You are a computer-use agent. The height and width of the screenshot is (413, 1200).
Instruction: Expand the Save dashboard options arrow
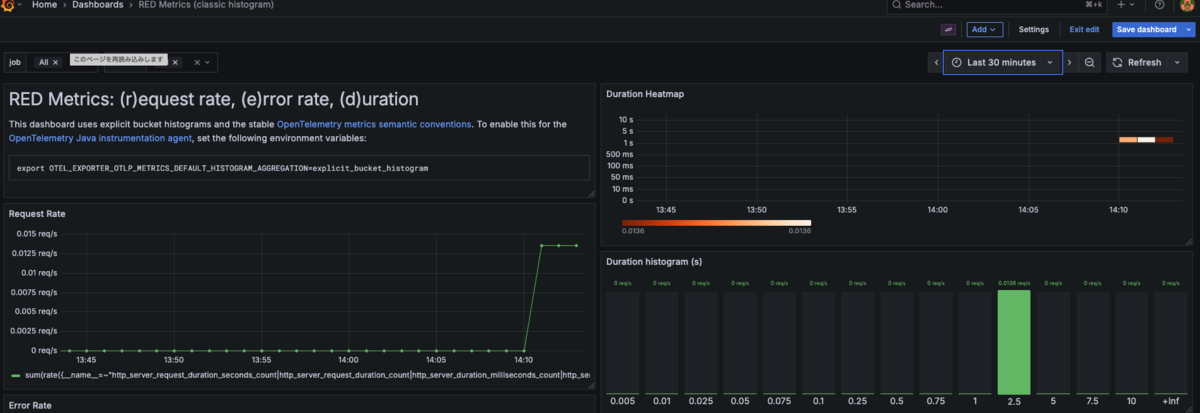tap(1189, 30)
